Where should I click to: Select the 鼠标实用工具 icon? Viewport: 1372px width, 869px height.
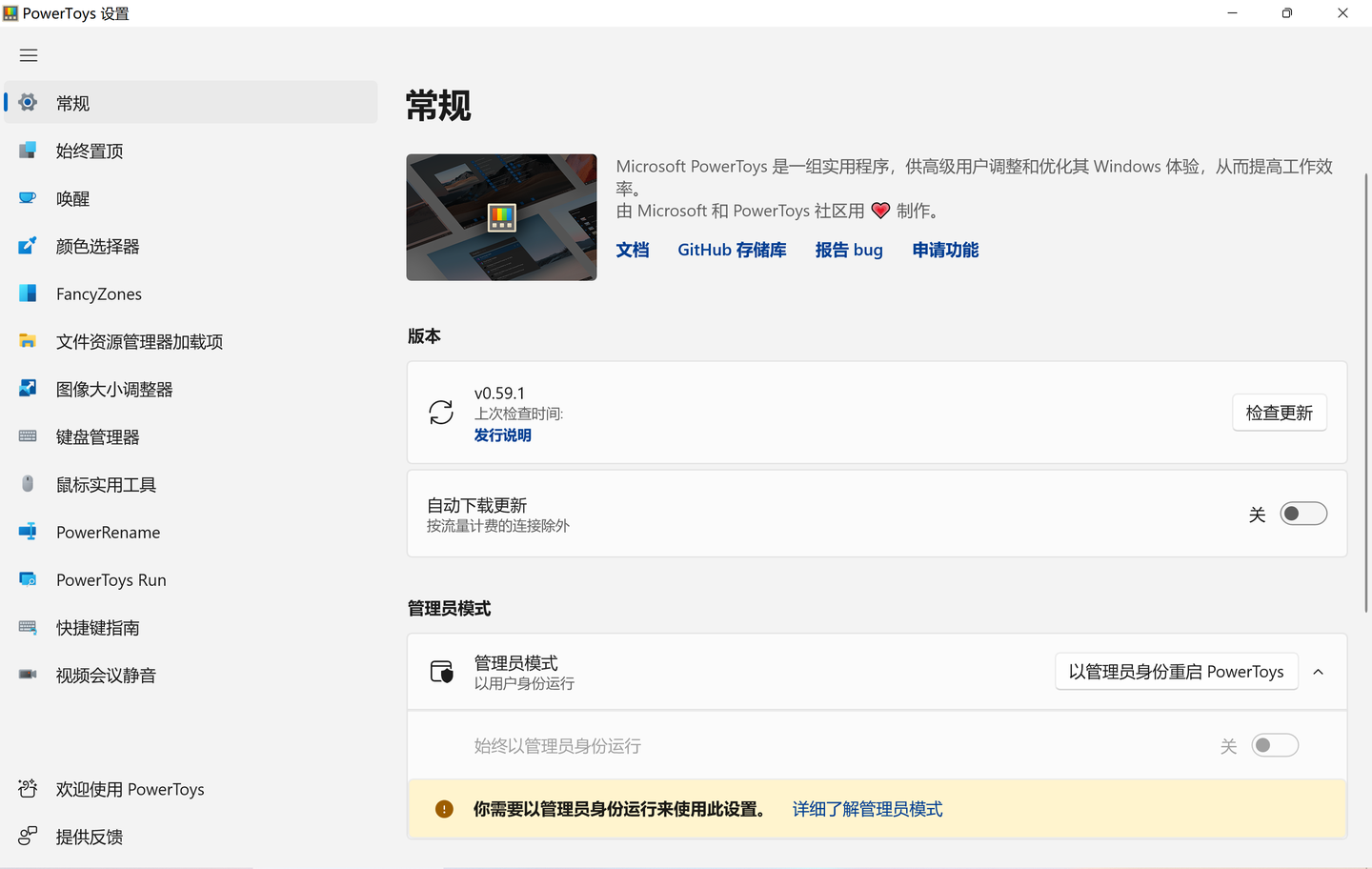coord(27,484)
